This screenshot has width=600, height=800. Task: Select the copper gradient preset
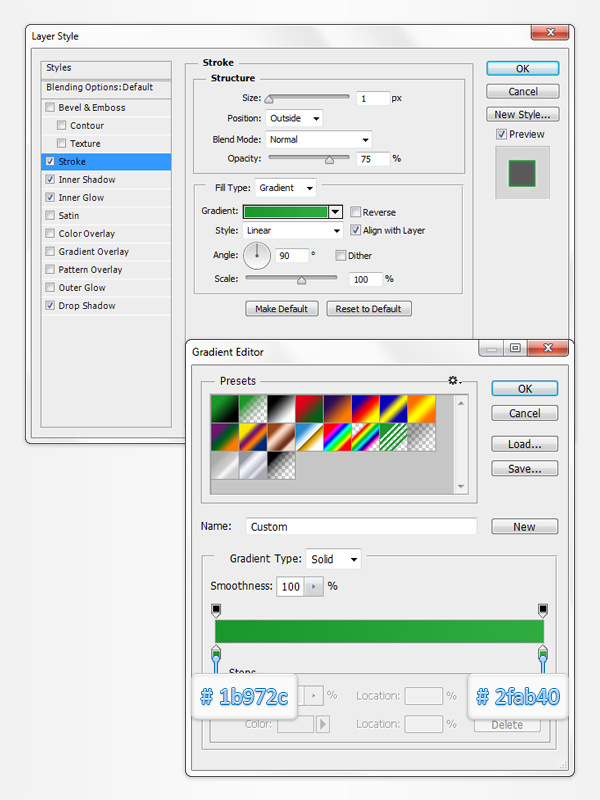[x=282, y=437]
